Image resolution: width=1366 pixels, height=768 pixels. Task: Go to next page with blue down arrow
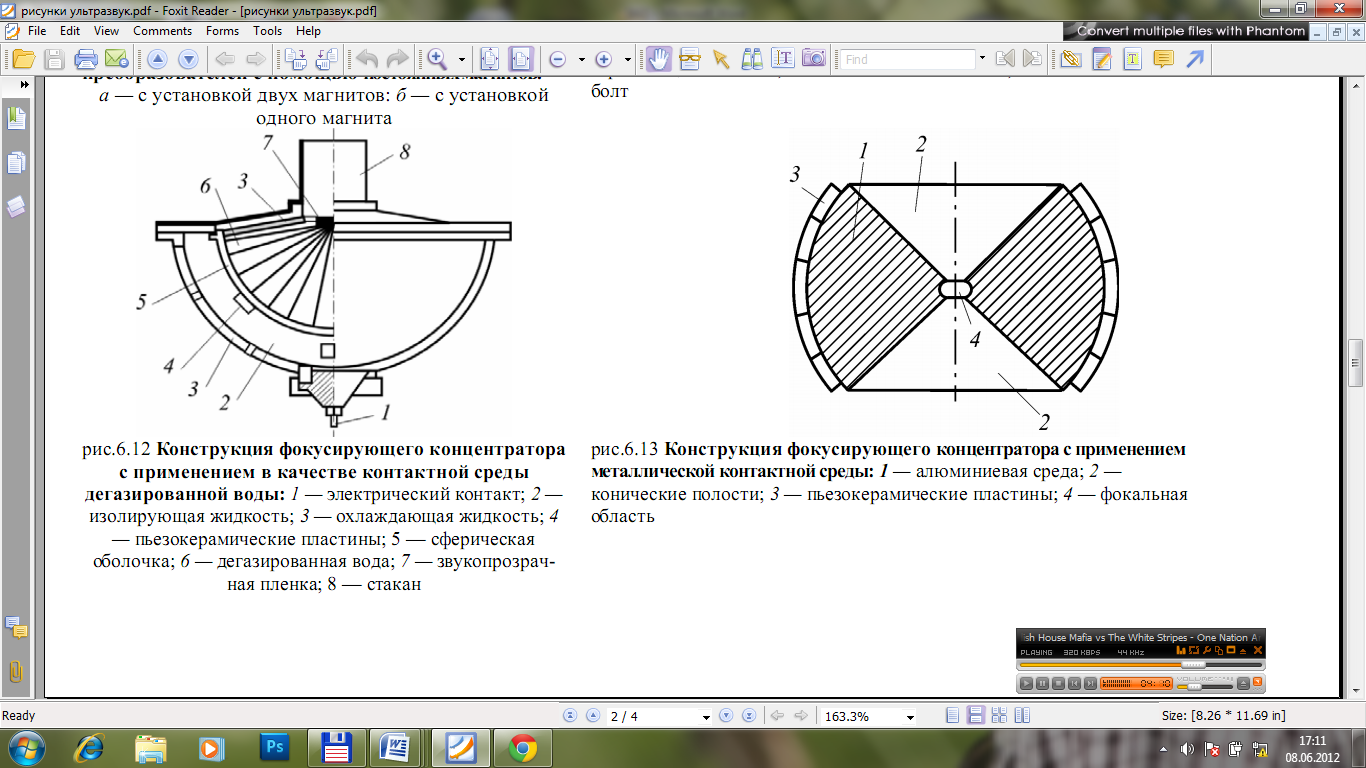188,58
